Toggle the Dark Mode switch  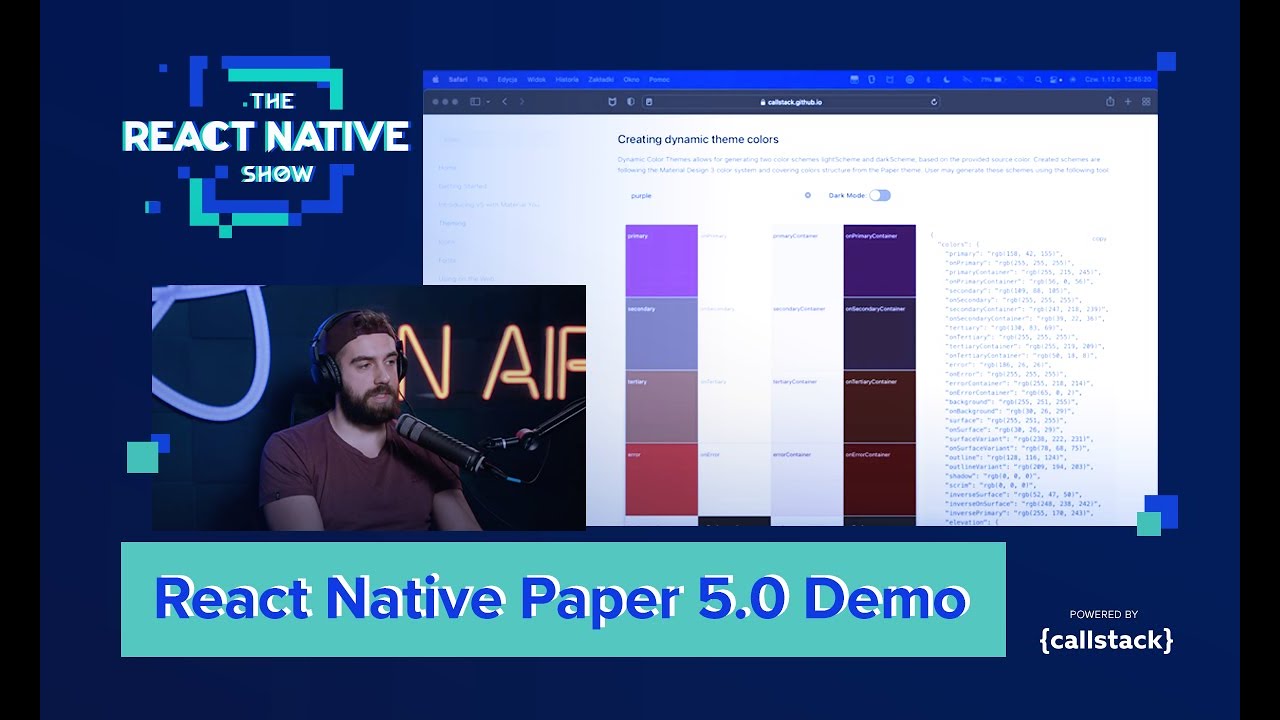880,195
